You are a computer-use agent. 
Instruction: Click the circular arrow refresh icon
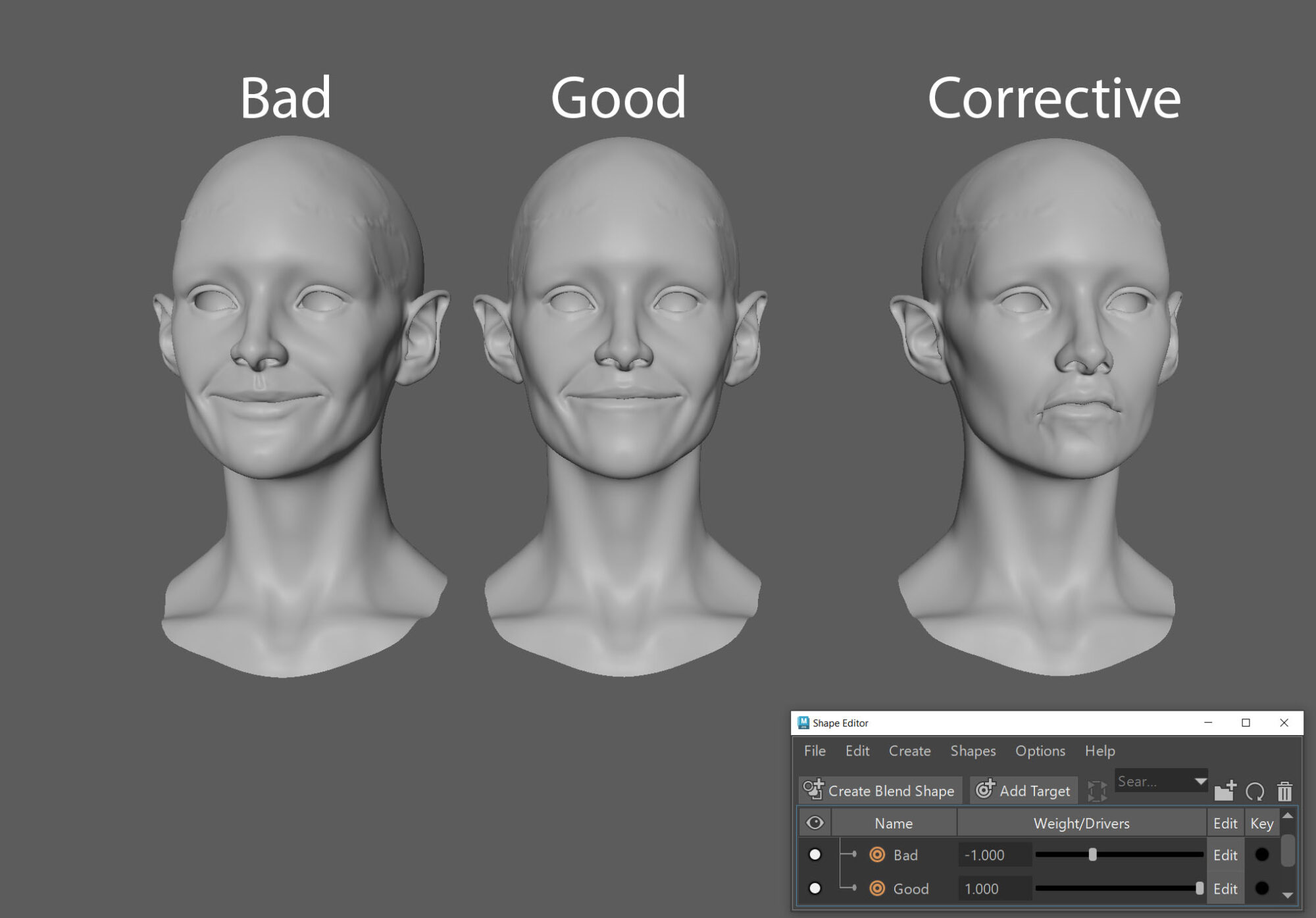point(1255,790)
